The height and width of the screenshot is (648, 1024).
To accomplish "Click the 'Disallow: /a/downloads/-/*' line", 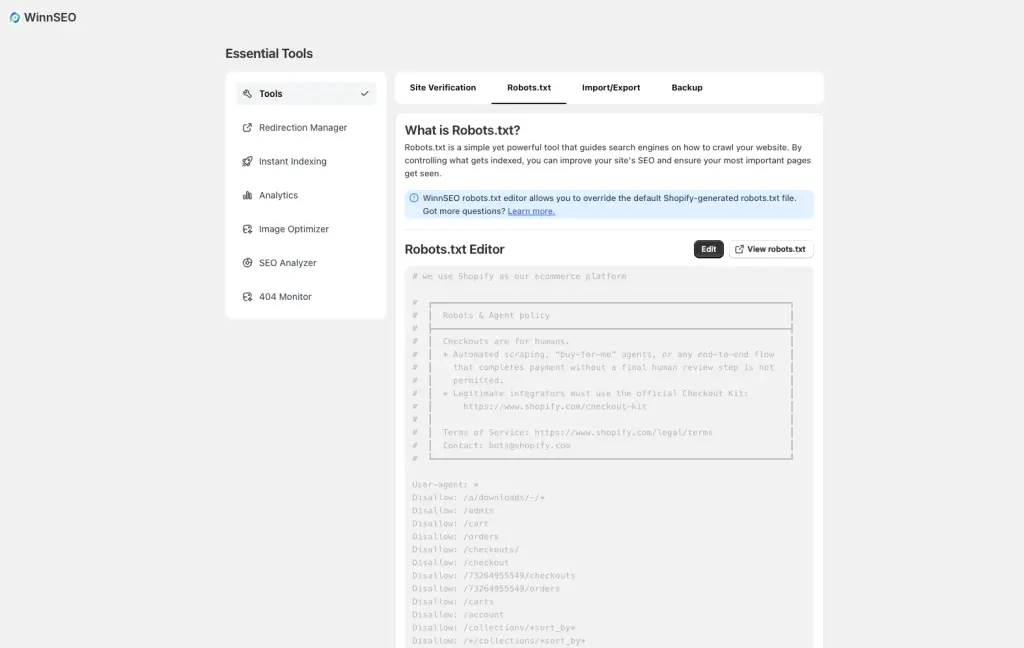I will click(x=478, y=498).
